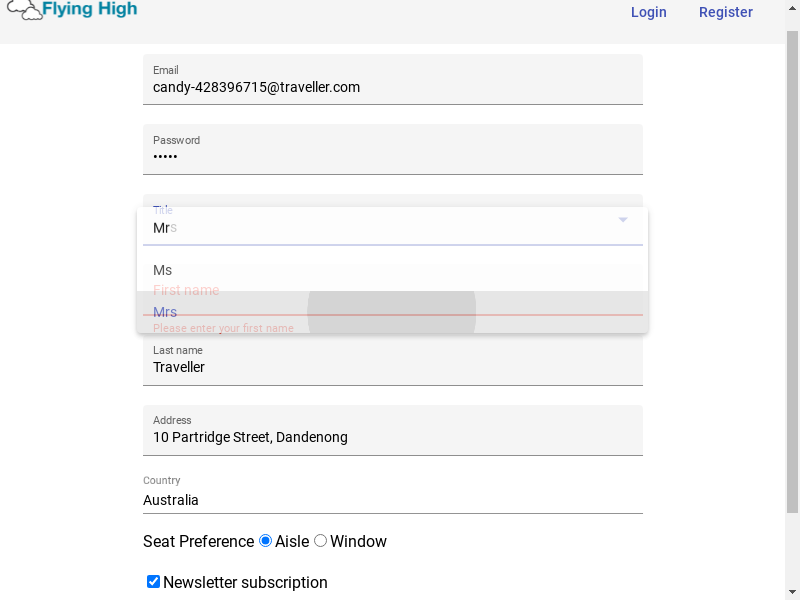This screenshot has width=800, height=600.
Task: Click the Newsletter subscription label
Action: point(245,582)
